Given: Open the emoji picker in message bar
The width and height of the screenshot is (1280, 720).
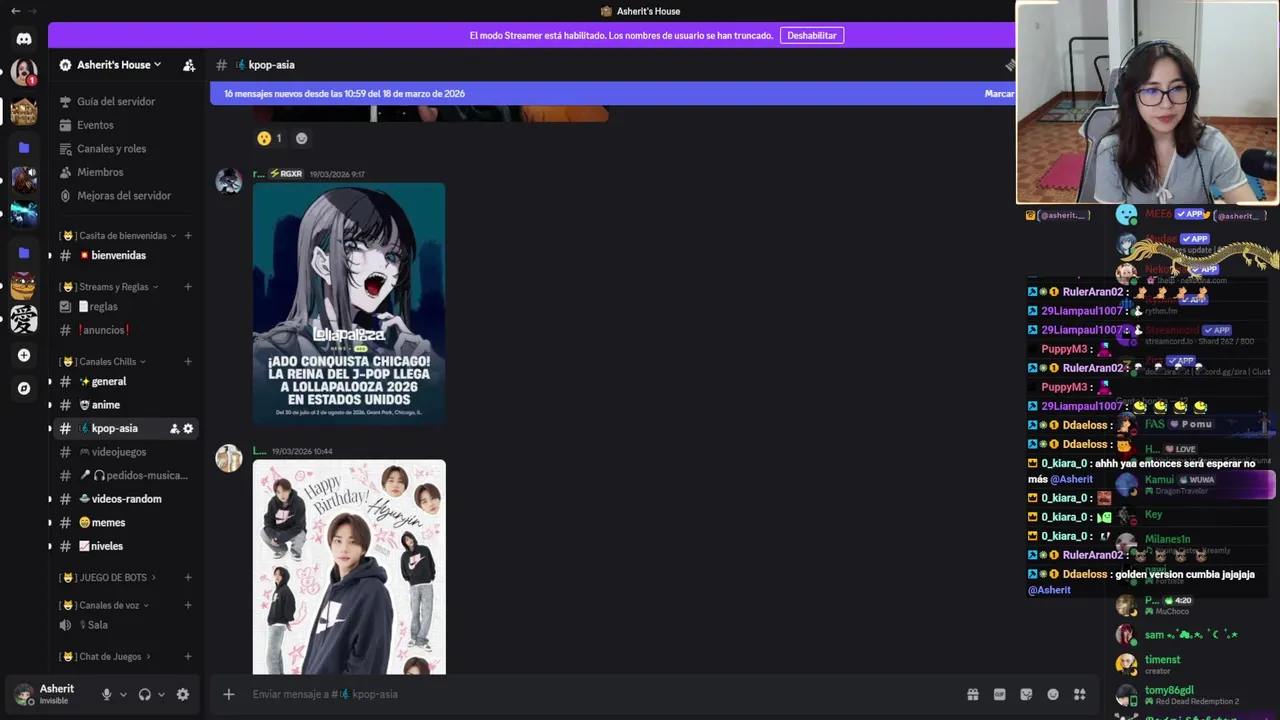Looking at the screenshot, I should 1053,694.
